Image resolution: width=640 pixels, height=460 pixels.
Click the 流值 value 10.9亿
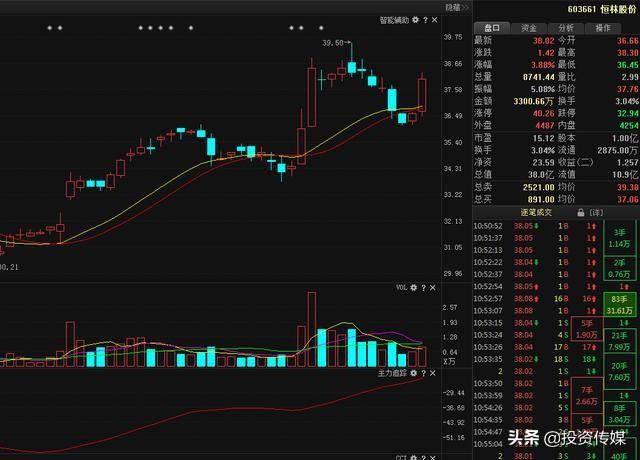point(625,175)
